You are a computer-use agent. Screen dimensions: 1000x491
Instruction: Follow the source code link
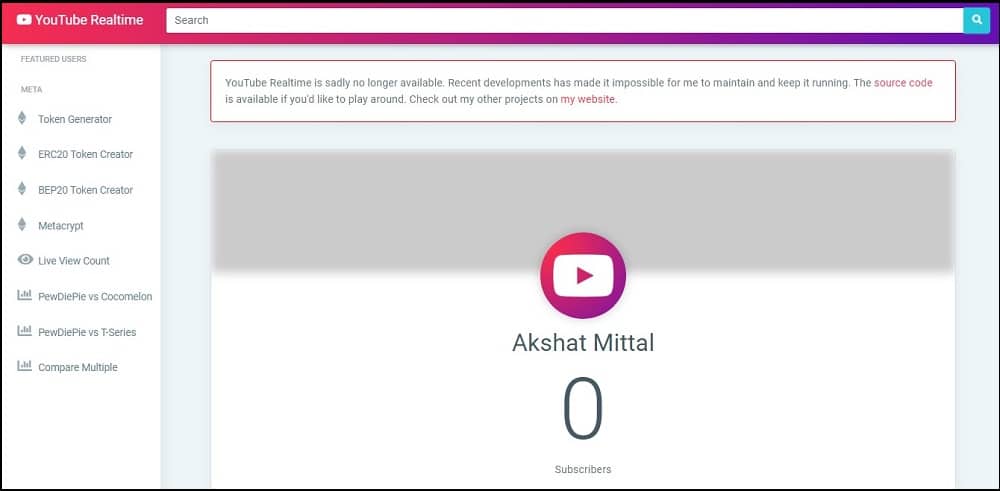tap(903, 83)
